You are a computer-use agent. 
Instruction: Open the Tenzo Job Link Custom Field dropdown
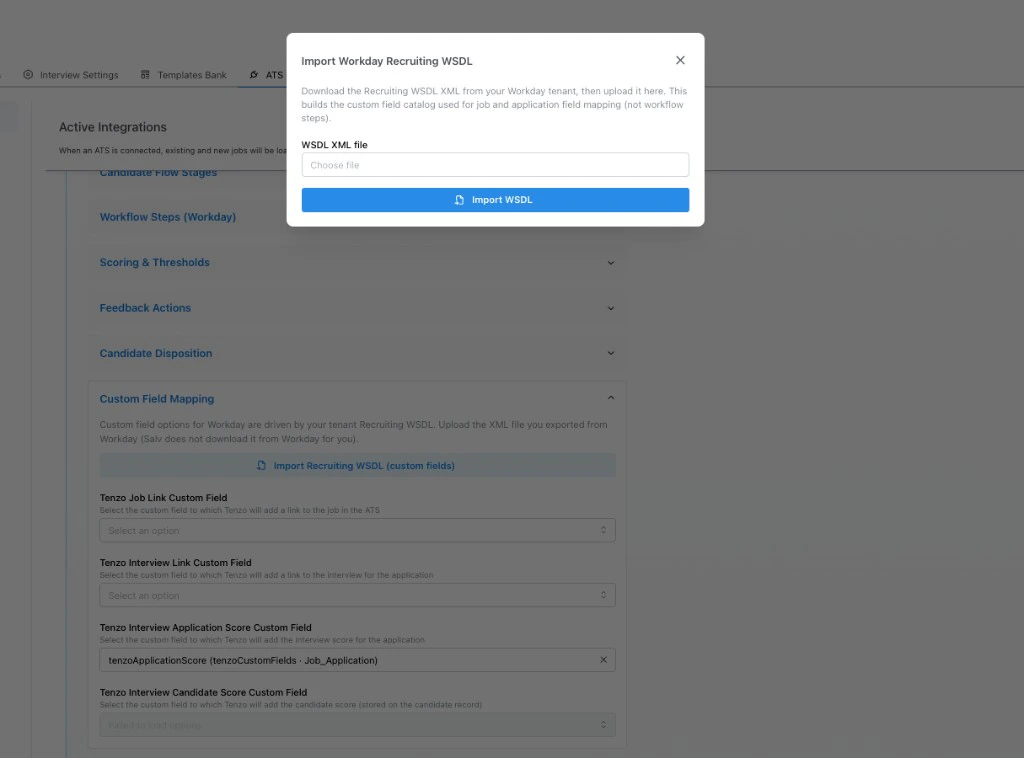click(x=357, y=530)
